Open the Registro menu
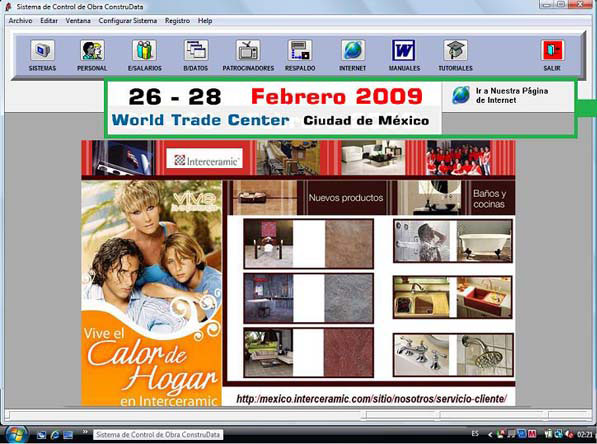 point(177,21)
